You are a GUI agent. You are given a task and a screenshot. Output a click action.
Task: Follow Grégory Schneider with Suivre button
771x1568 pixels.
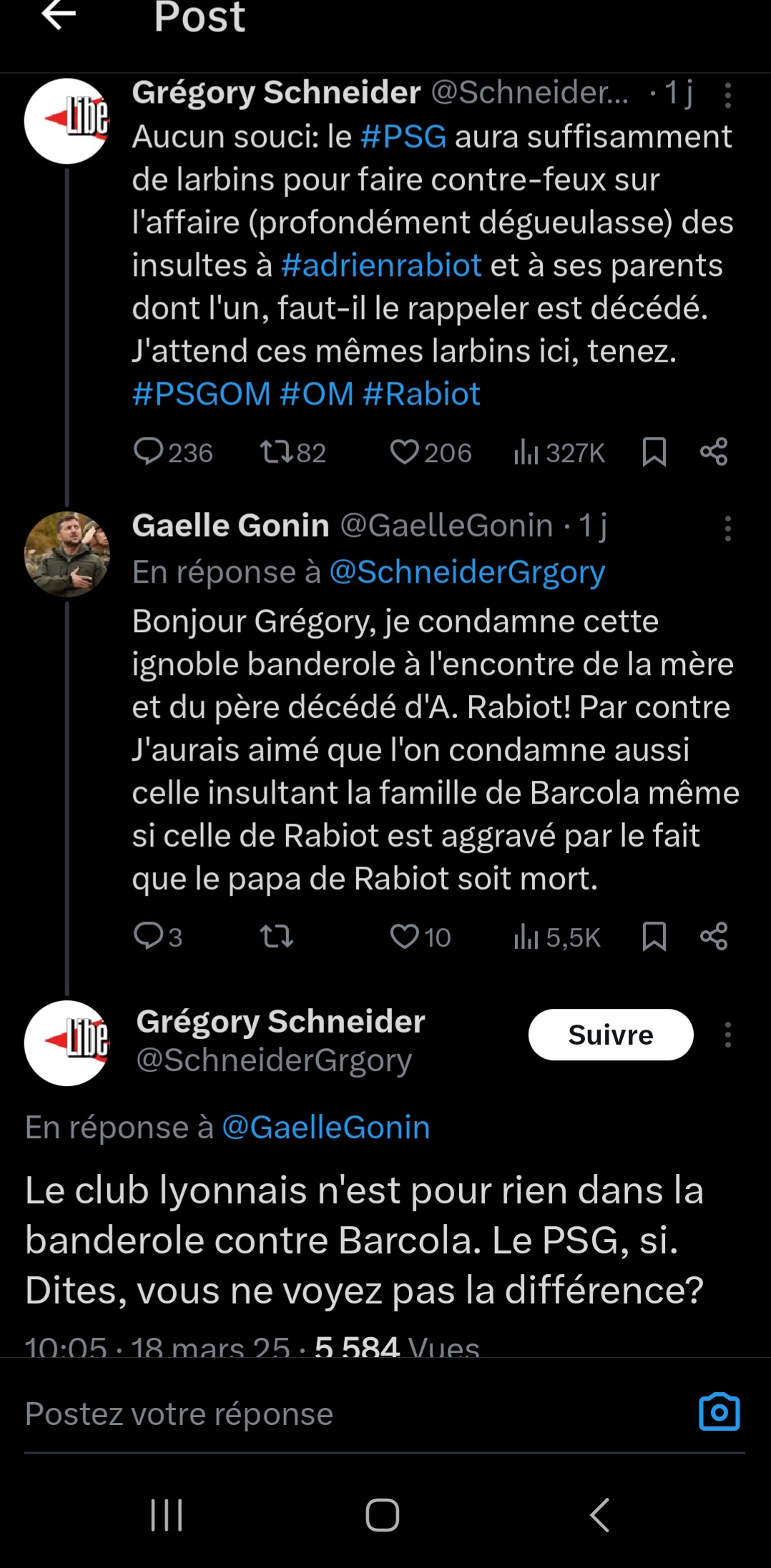click(610, 1035)
